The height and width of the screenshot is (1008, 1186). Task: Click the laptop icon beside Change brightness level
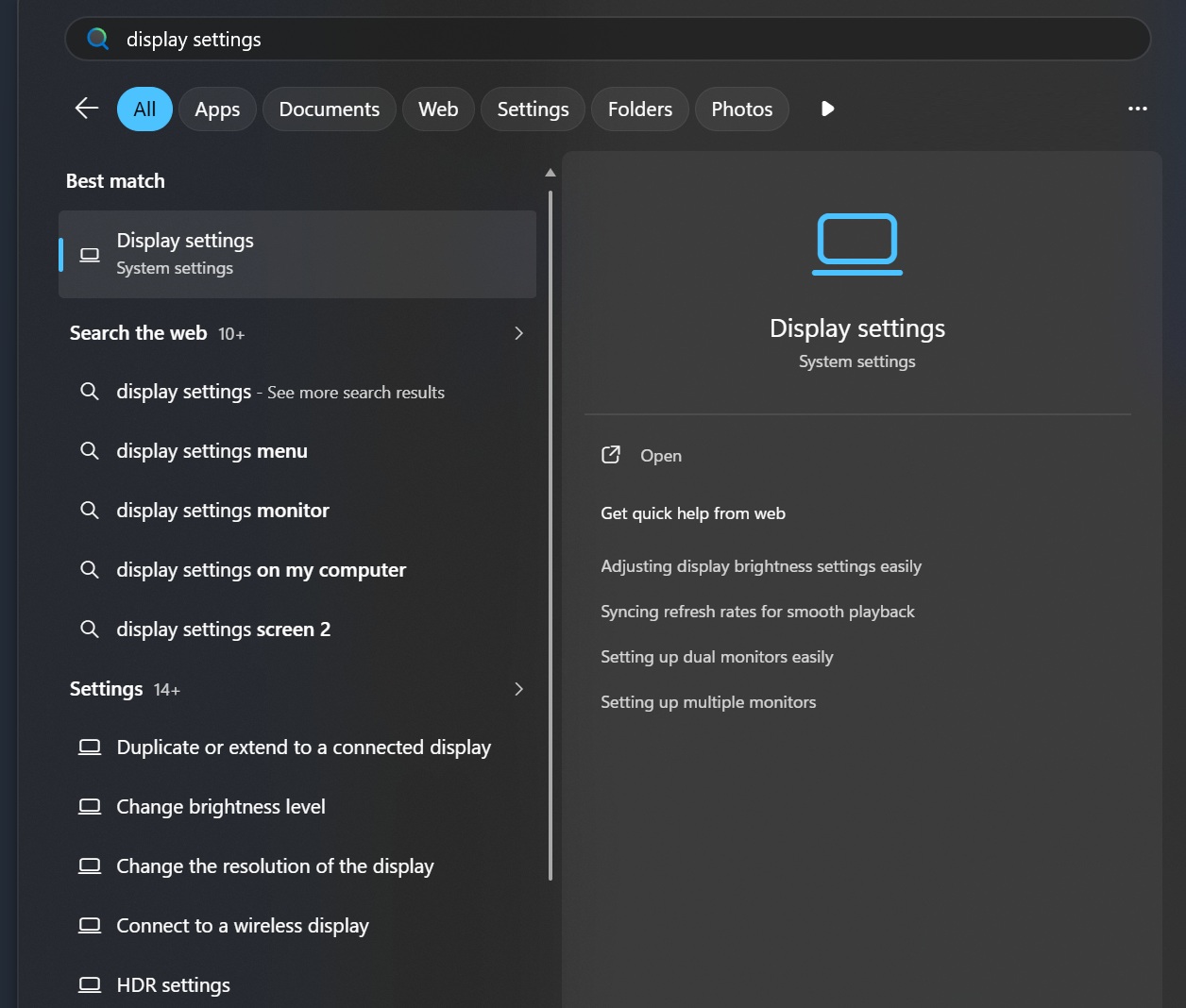click(x=90, y=807)
